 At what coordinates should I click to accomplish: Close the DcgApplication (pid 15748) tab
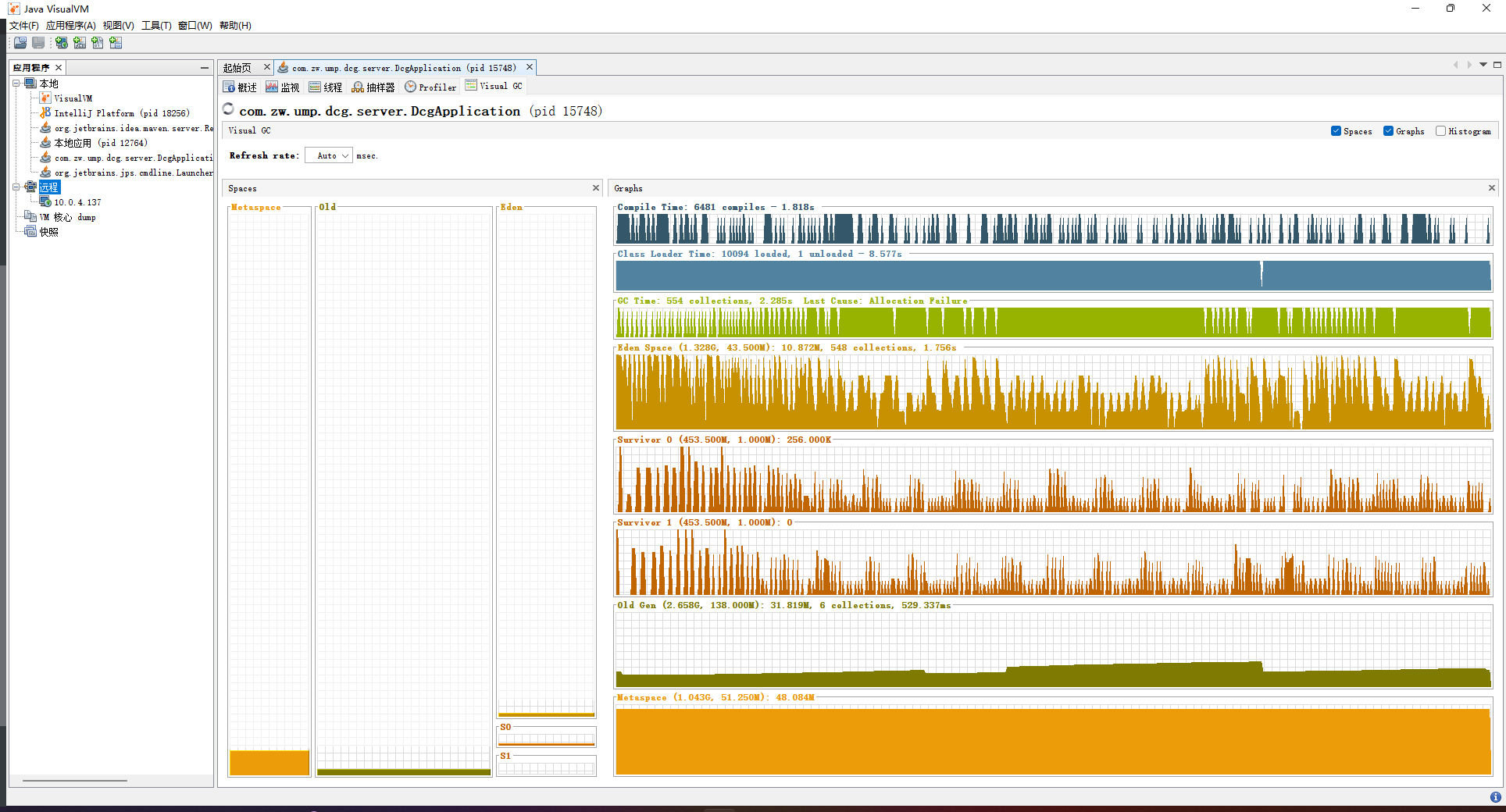tap(530, 67)
